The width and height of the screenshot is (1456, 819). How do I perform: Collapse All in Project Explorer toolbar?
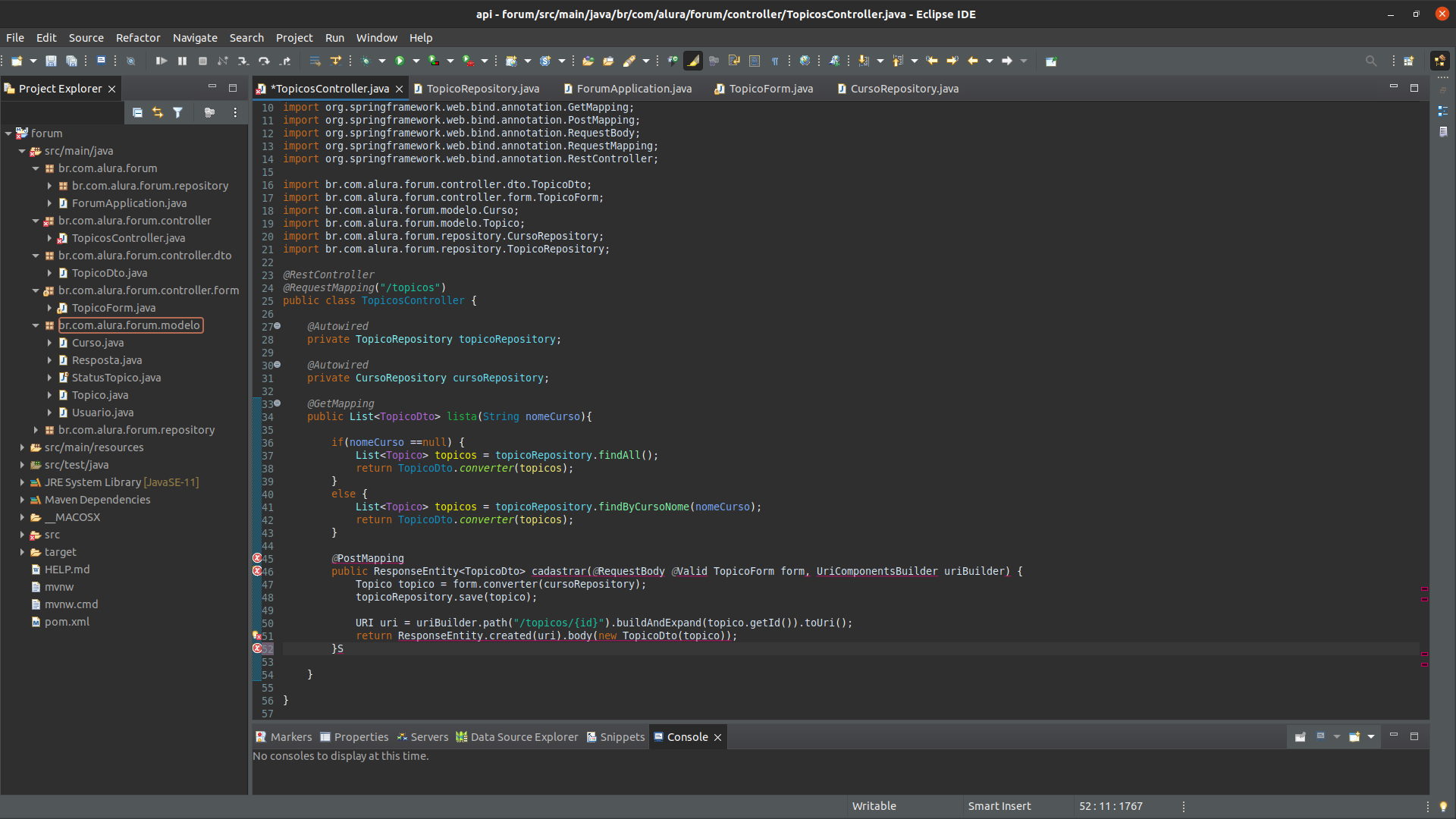[x=137, y=112]
